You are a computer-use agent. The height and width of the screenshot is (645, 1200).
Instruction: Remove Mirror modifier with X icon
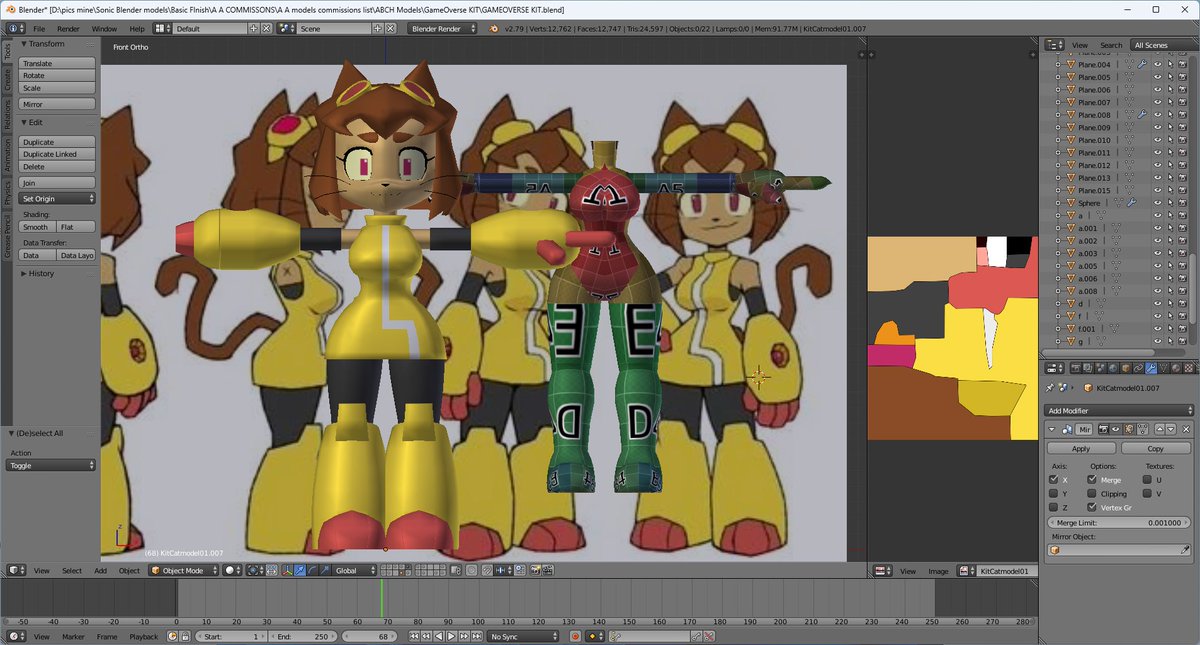point(1186,429)
